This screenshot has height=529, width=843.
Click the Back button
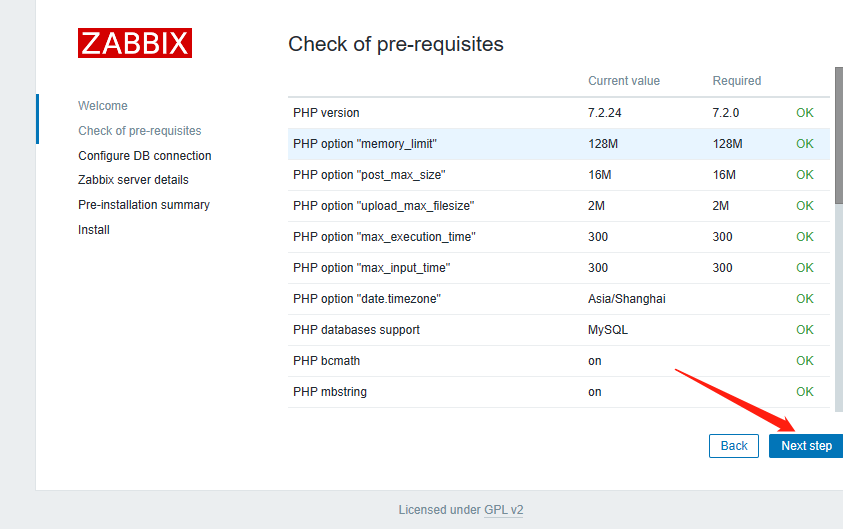tap(734, 446)
